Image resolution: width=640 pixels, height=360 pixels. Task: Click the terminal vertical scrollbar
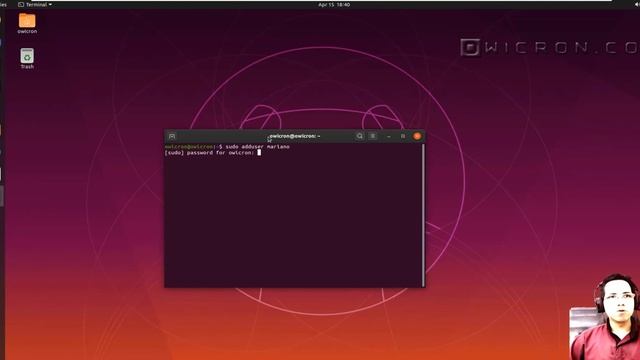tap(423, 215)
